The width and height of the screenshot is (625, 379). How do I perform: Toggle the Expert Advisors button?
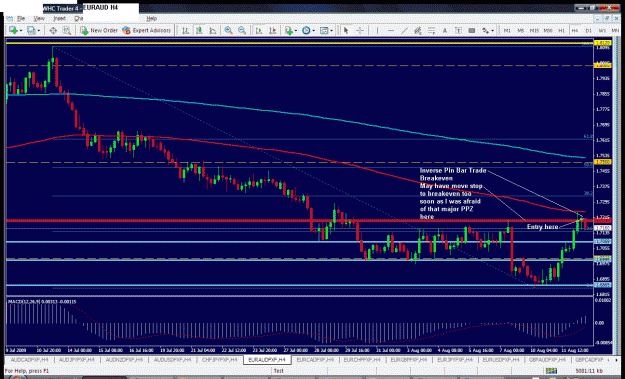pos(146,30)
